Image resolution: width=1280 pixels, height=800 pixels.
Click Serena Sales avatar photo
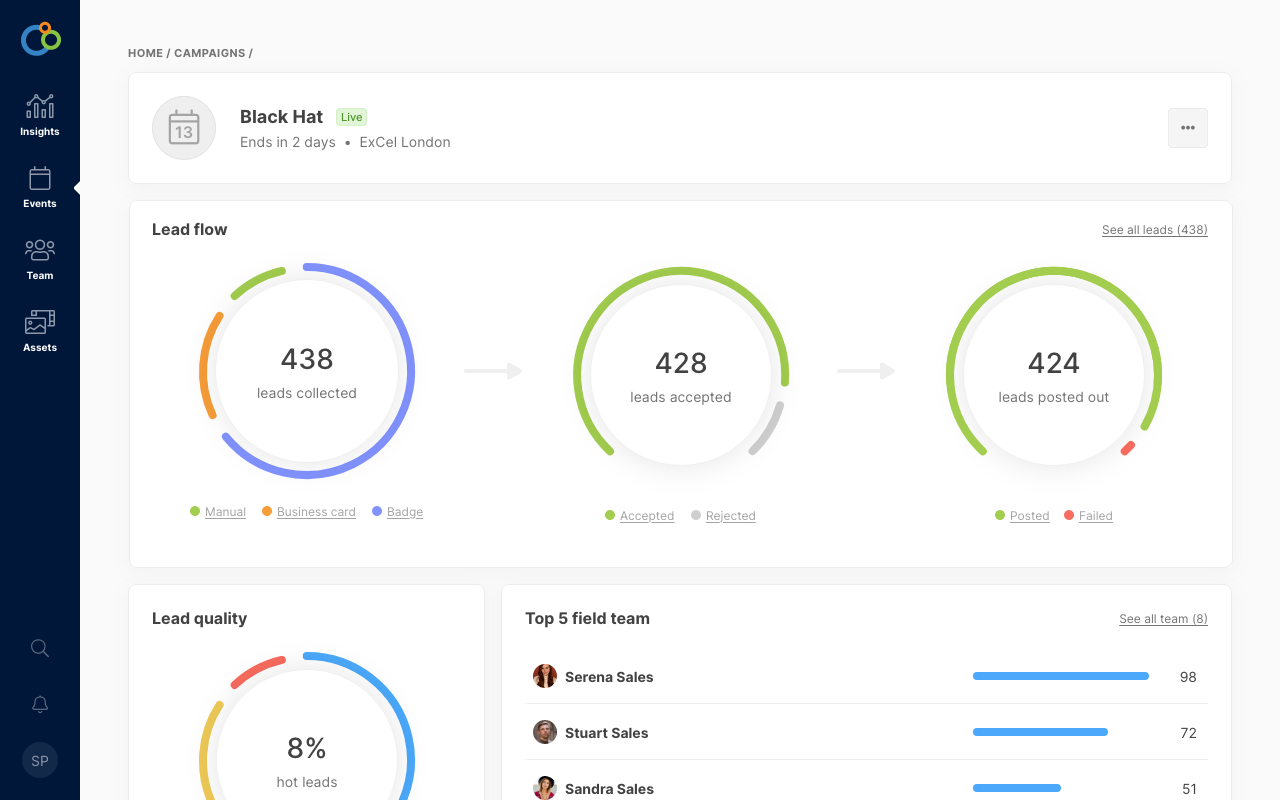click(x=545, y=676)
